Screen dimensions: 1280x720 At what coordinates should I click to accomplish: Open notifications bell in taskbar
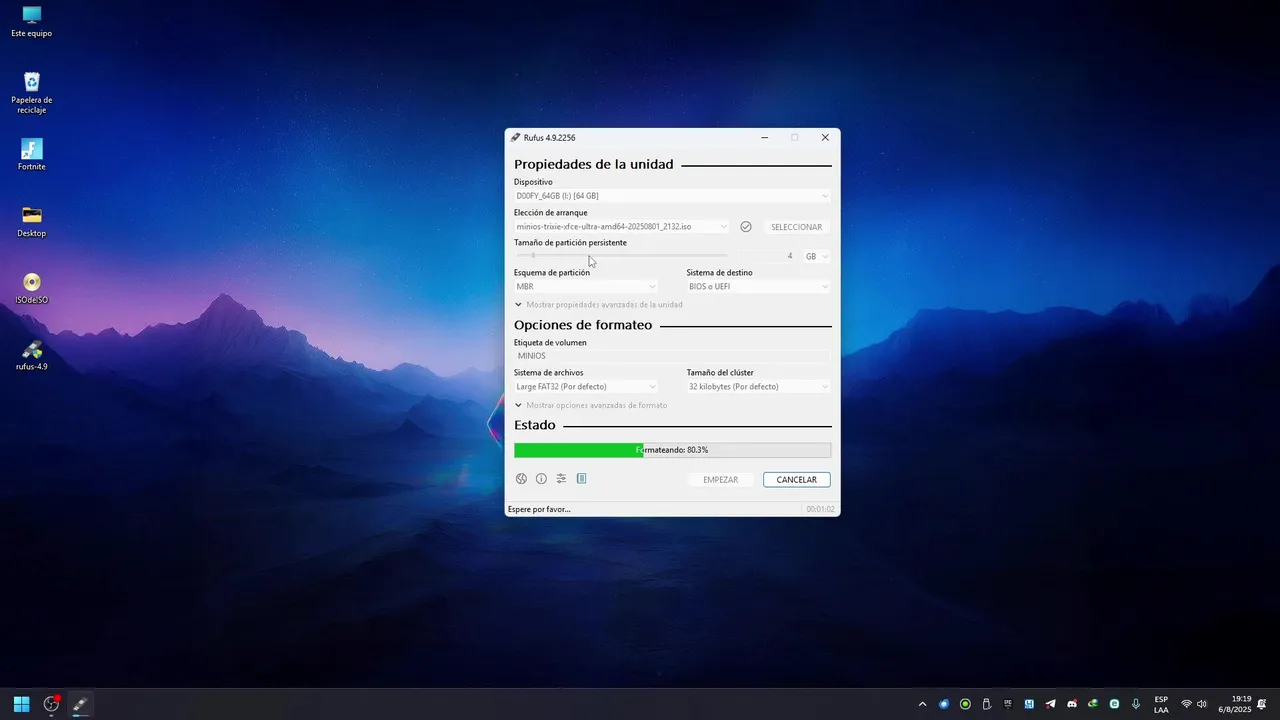click(x=1262, y=704)
